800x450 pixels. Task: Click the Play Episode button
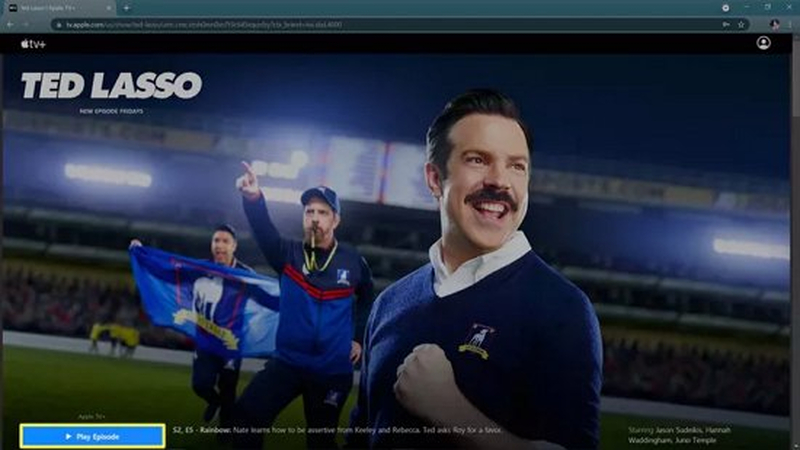tap(92, 436)
